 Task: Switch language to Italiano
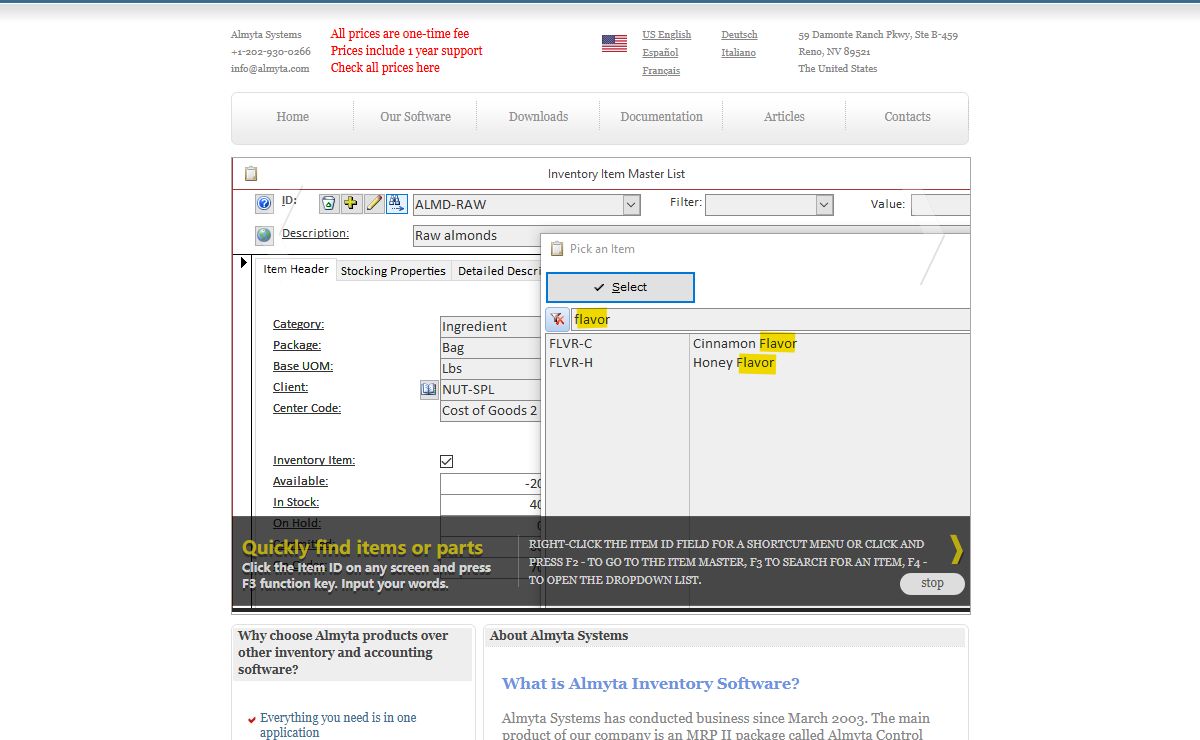tap(738, 53)
